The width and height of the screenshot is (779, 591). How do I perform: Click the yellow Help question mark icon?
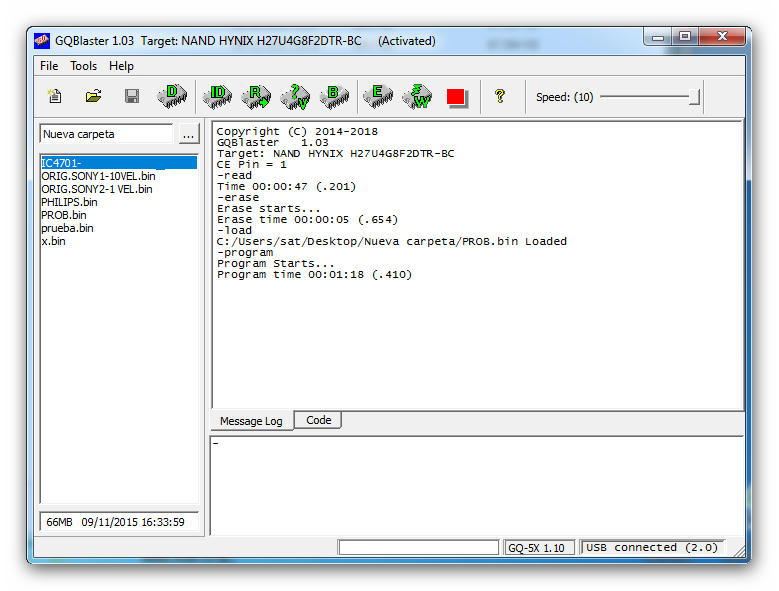point(500,96)
